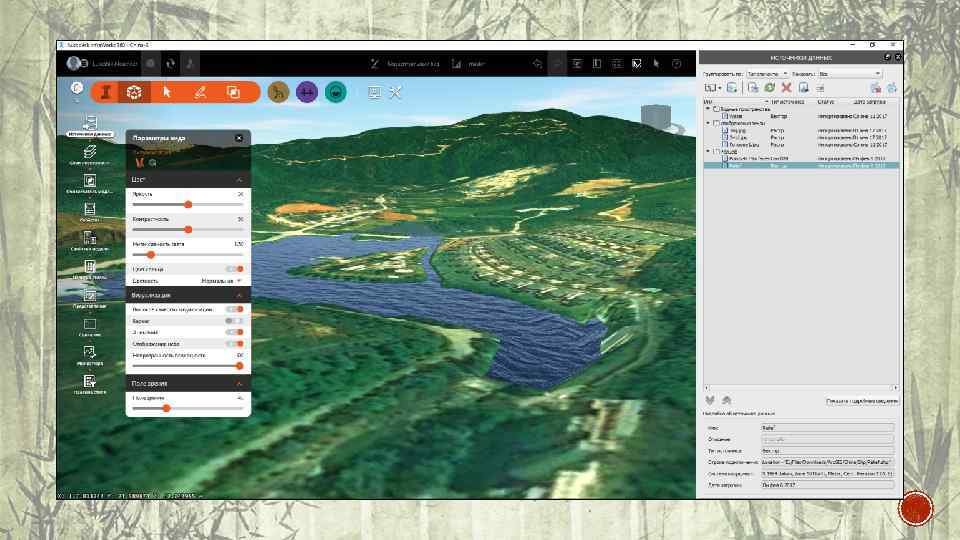Toggle the switch above the Нормальная dropdown

coord(234,269)
